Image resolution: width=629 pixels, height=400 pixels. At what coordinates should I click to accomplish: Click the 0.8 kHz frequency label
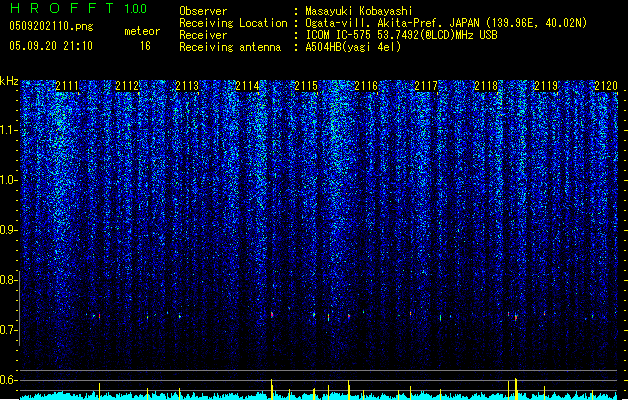coord(8,280)
